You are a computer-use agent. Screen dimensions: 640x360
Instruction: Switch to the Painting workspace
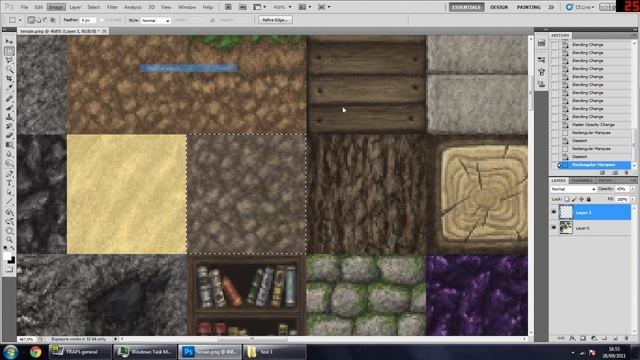click(529, 7)
